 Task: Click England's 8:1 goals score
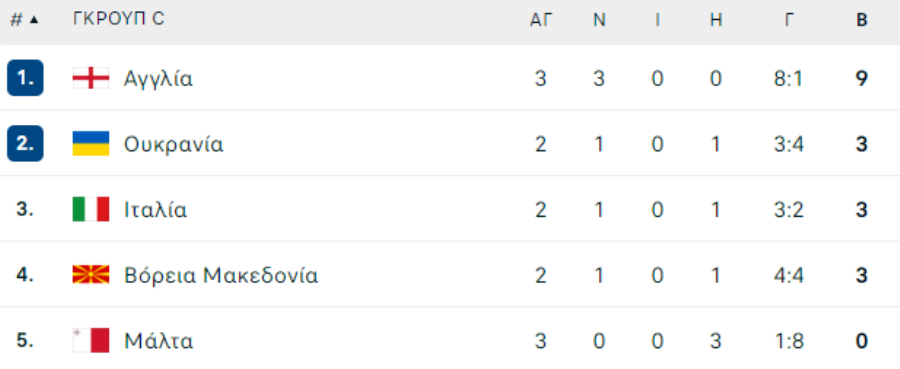pyautogui.click(x=789, y=78)
